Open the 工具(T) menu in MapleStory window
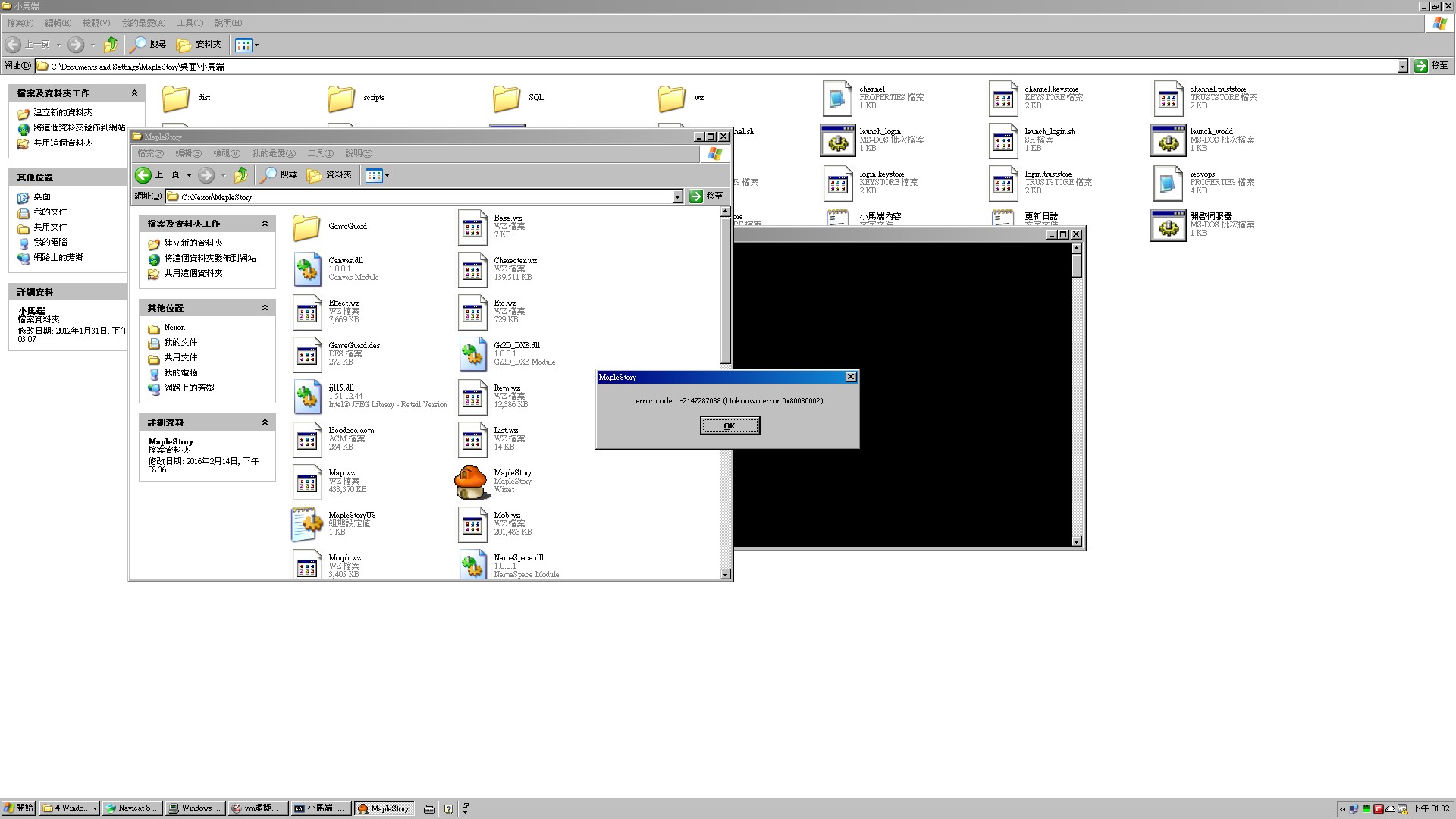 coord(320,154)
